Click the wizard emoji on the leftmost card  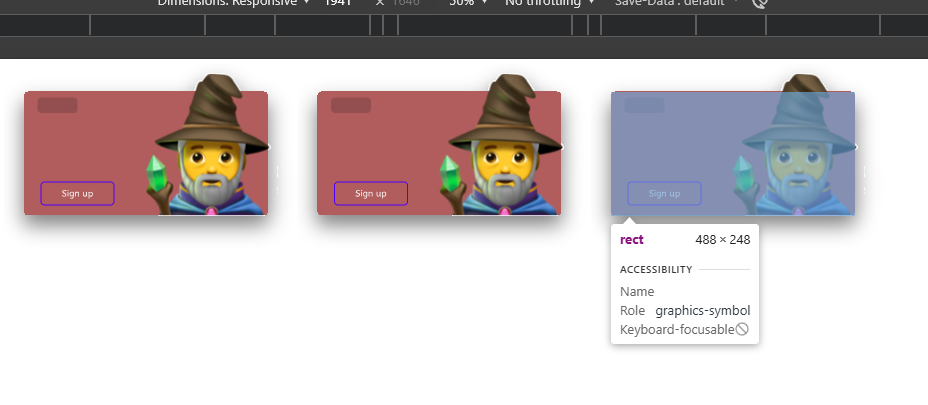click(x=208, y=144)
